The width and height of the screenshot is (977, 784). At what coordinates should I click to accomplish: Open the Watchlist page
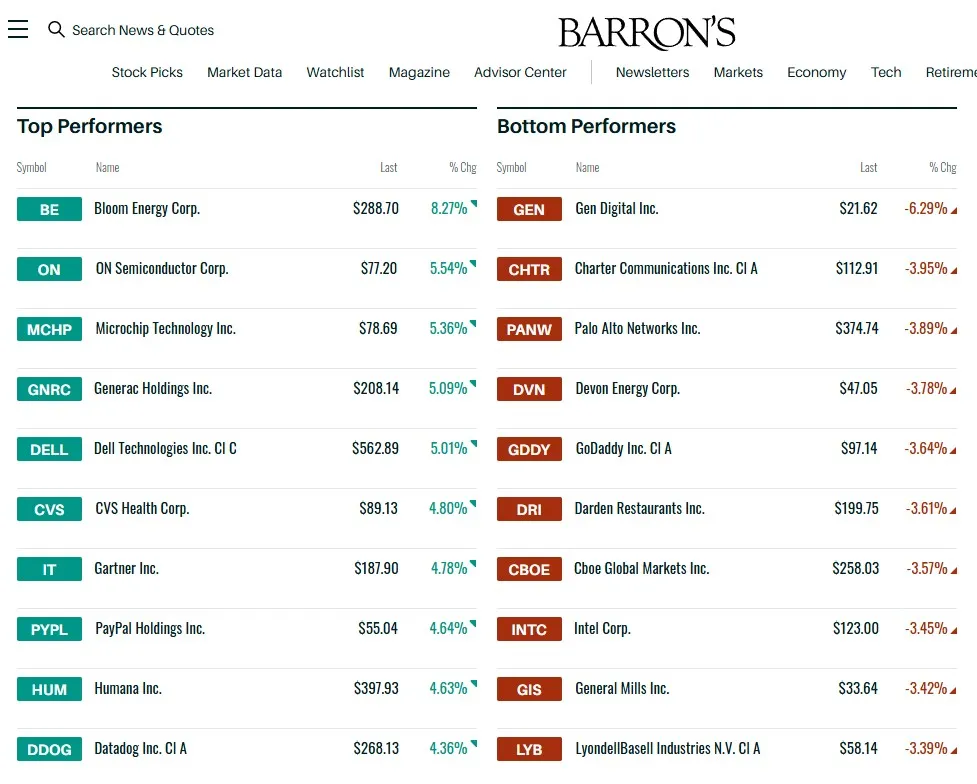click(335, 72)
